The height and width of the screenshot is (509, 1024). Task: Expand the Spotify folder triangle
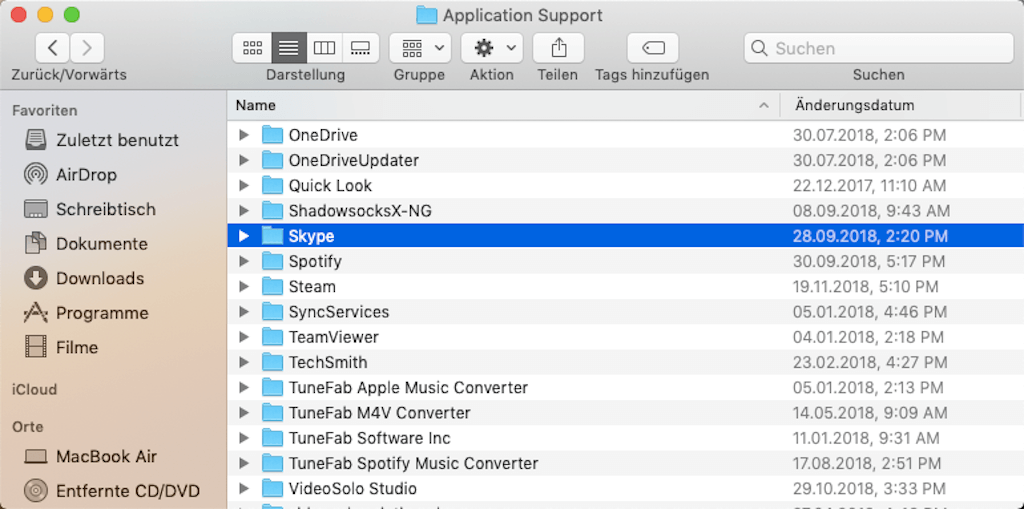(244, 261)
